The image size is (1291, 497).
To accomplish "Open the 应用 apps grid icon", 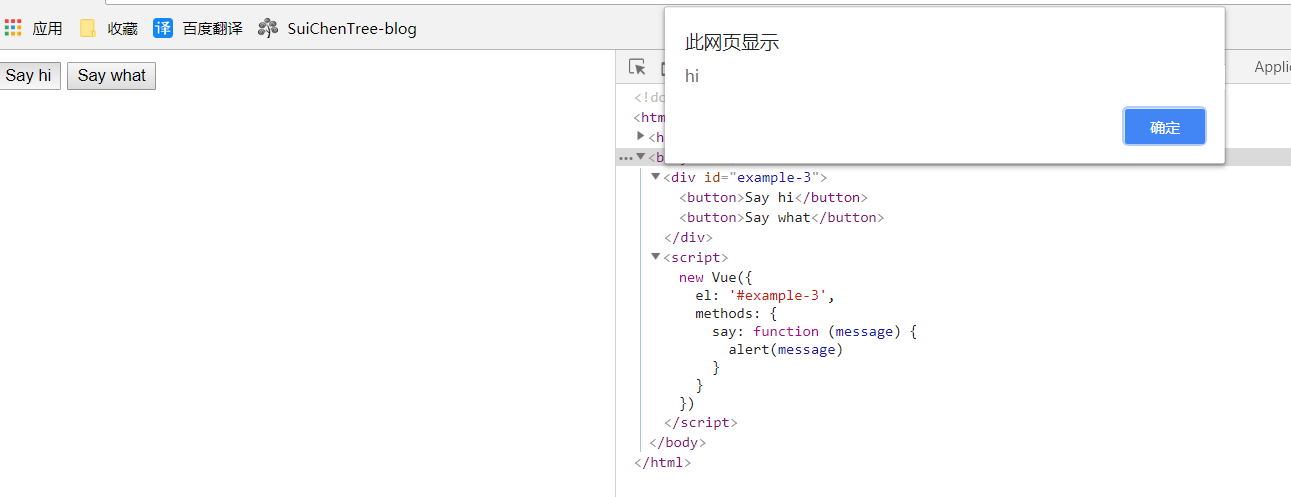I will (x=13, y=28).
